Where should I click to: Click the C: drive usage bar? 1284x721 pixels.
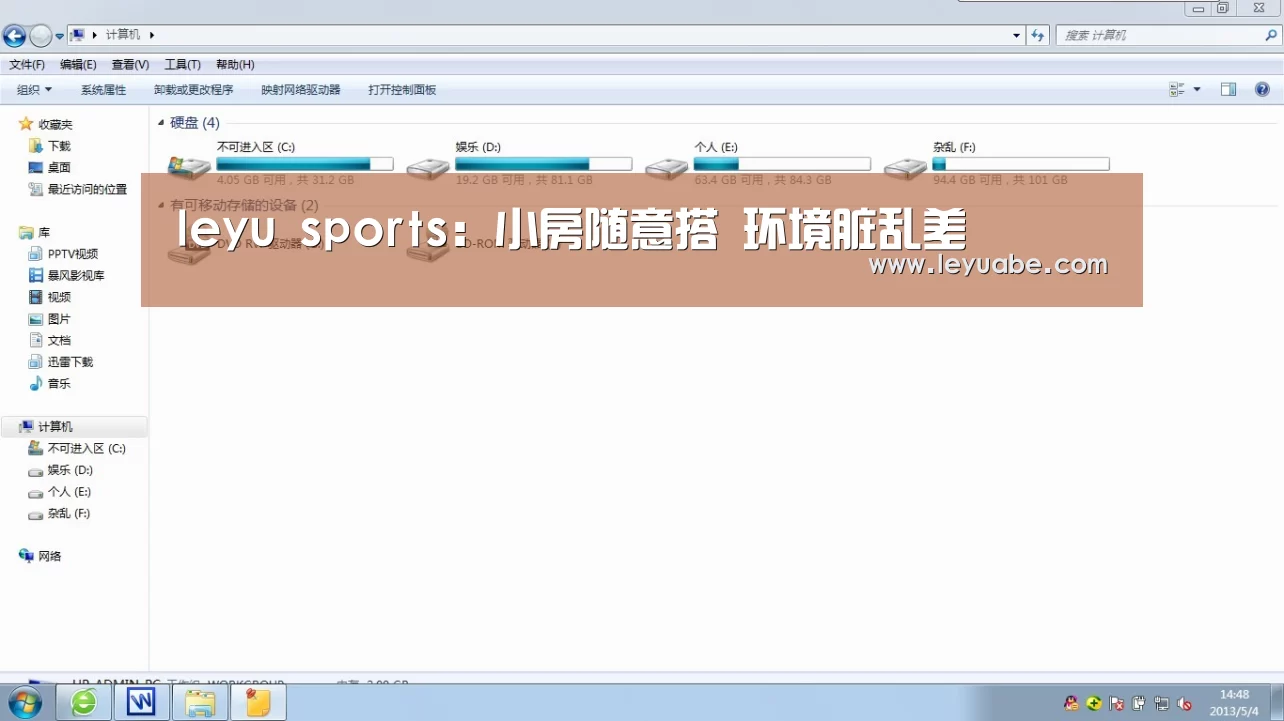305,164
